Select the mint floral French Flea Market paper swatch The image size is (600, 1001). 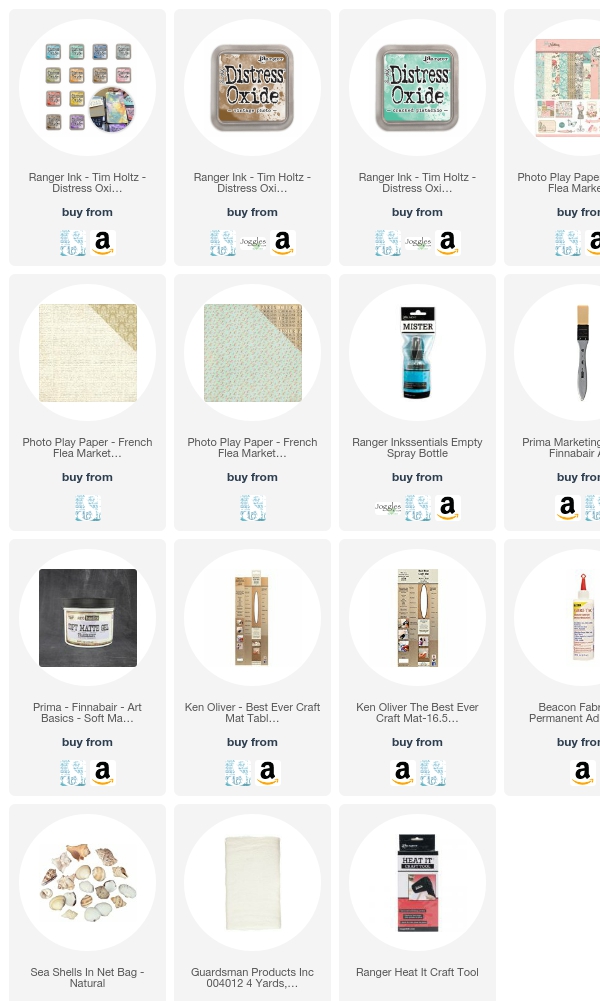(253, 352)
